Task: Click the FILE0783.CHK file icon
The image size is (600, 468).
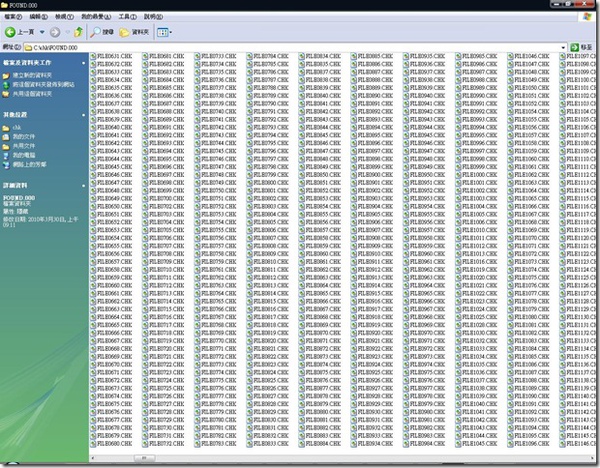Action: 197,444
